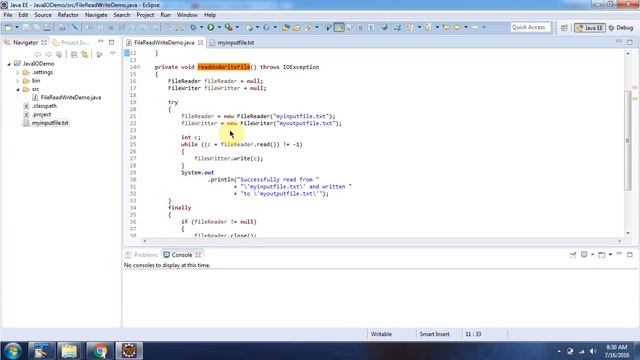Open the New file dropdown arrow
640x360 pixels.
coord(17,27)
